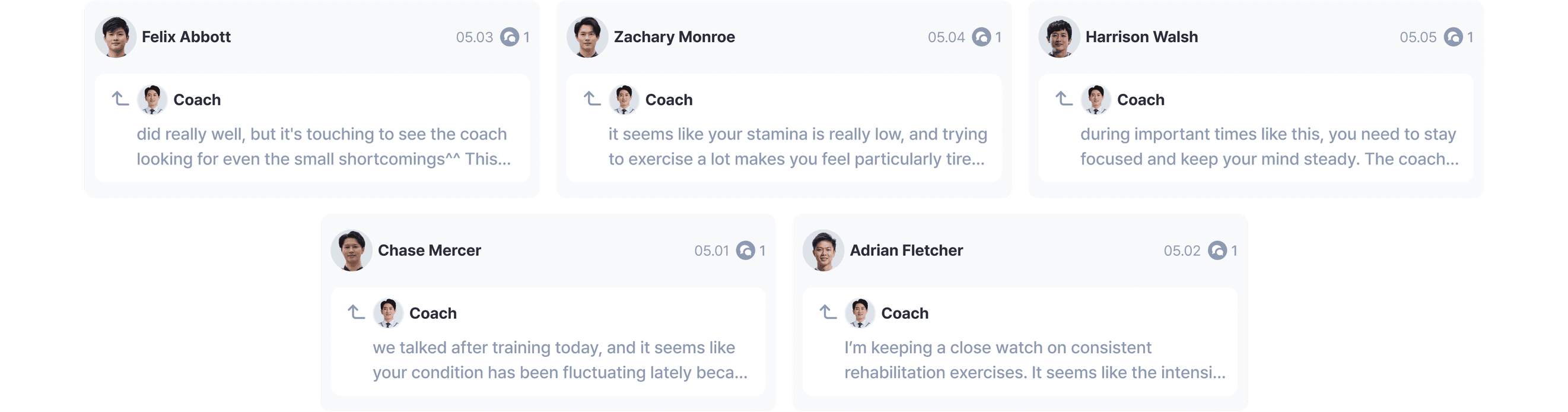The image size is (1568, 412).
Task: Open Felix Abbott's profile photo
Action: pos(116,37)
